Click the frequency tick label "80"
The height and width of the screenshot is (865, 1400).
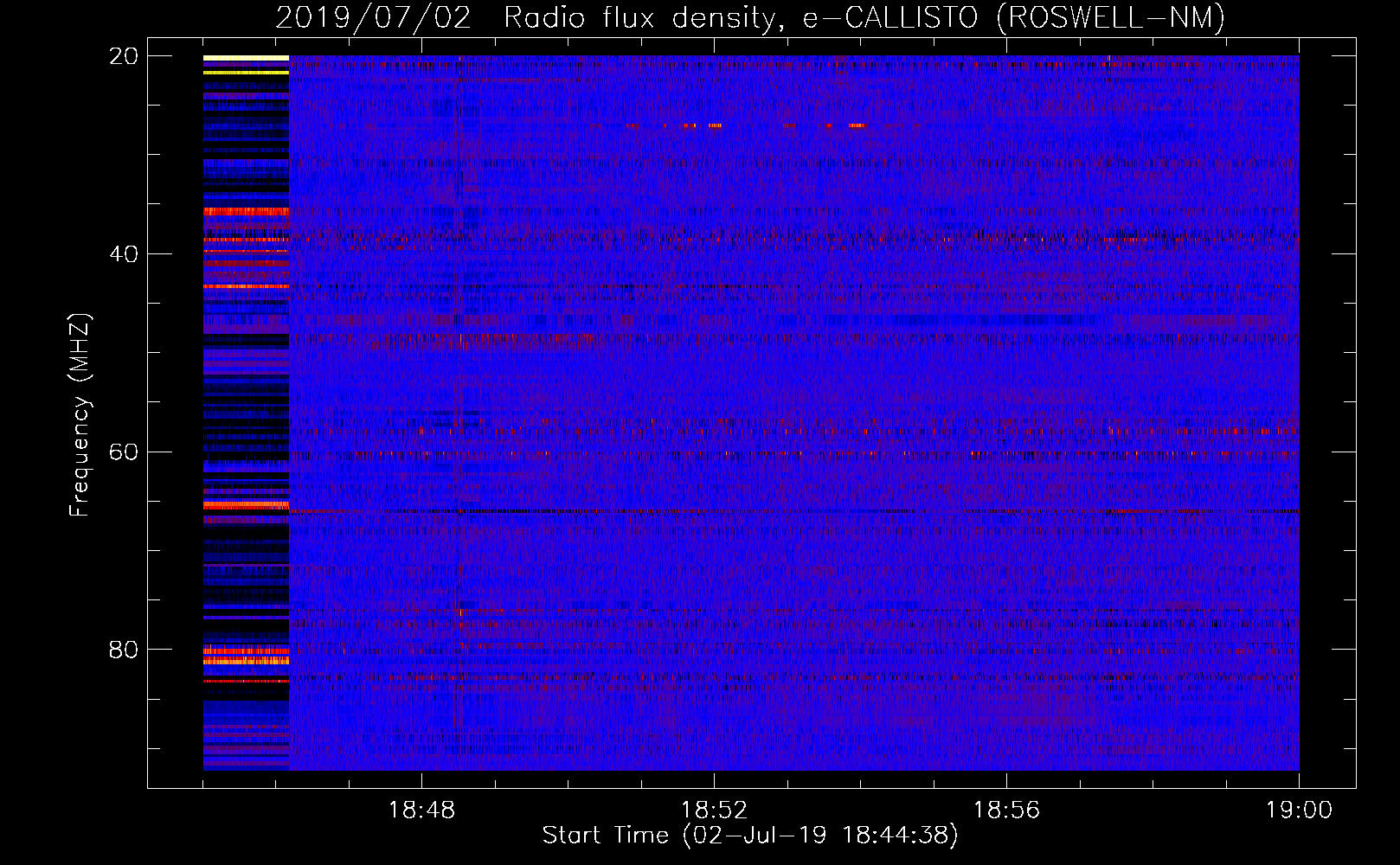coord(124,650)
